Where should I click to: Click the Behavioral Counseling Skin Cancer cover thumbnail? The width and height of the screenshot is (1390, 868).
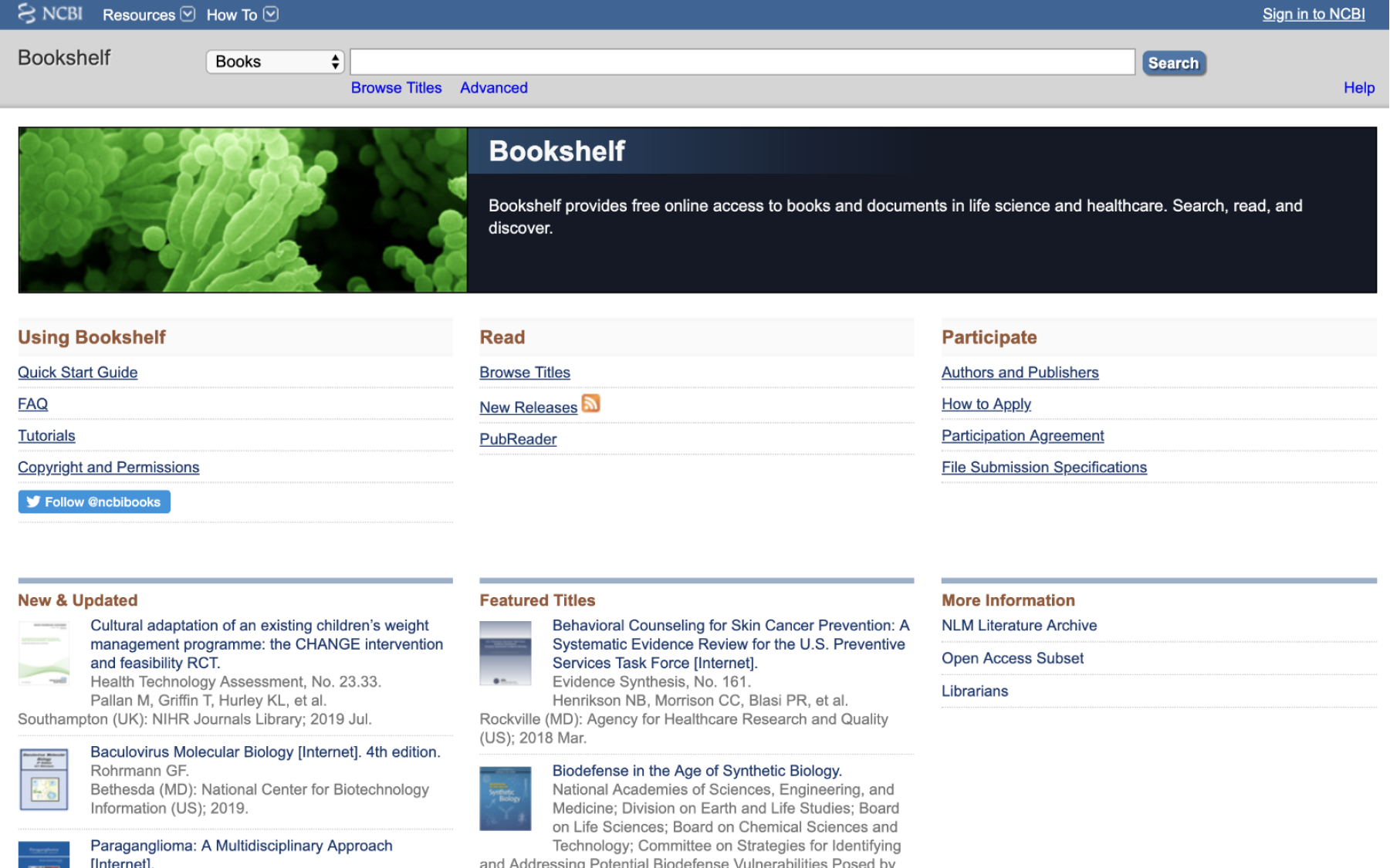pos(506,653)
